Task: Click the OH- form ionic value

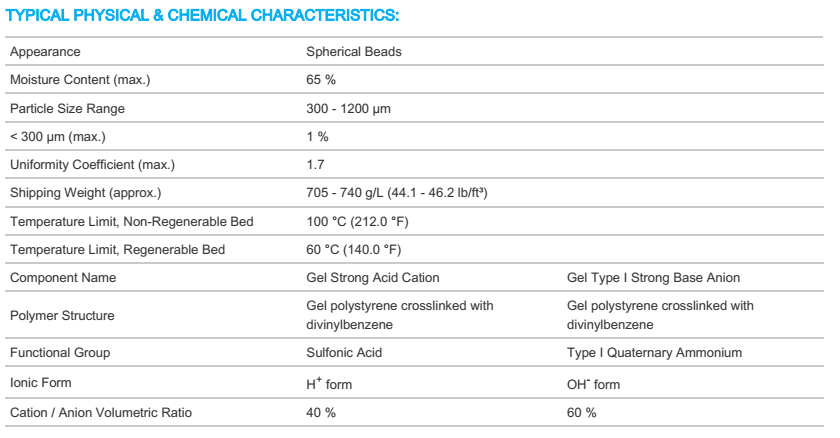Action: click(593, 383)
